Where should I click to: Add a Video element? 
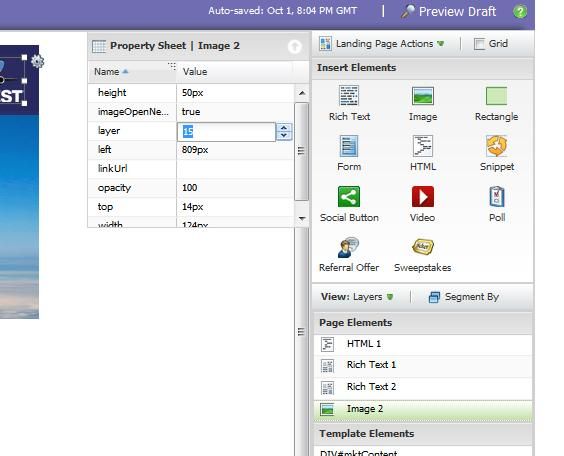pyautogui.click(x=423, y=204)
